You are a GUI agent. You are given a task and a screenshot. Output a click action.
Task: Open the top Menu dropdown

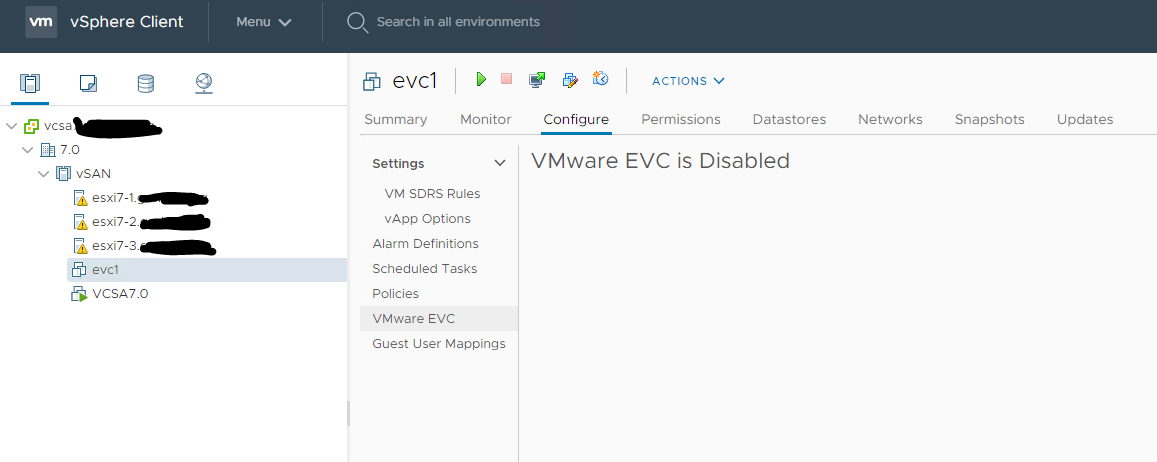[264, 22]
